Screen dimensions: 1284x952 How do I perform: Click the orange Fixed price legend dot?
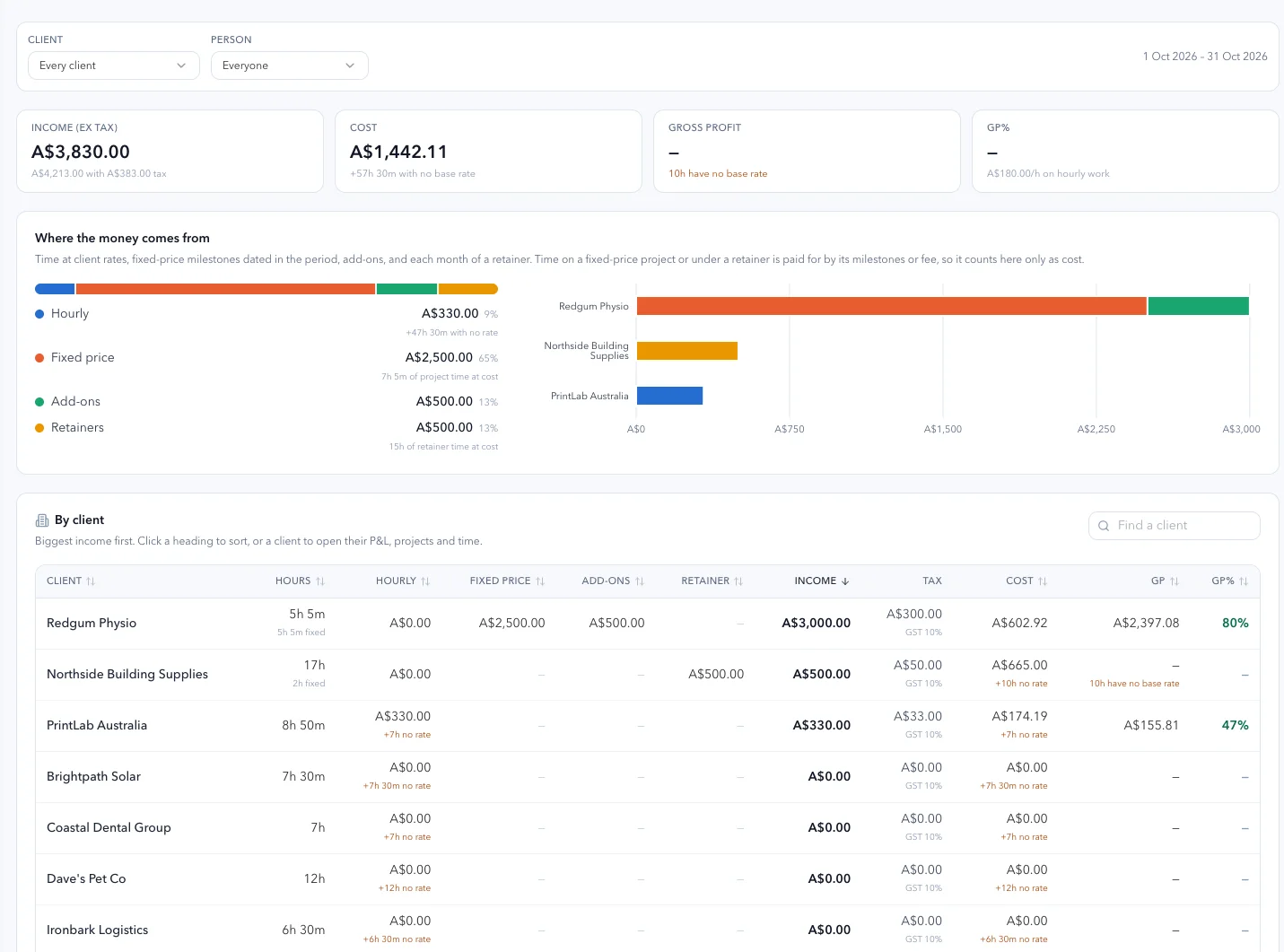[39, 358]
